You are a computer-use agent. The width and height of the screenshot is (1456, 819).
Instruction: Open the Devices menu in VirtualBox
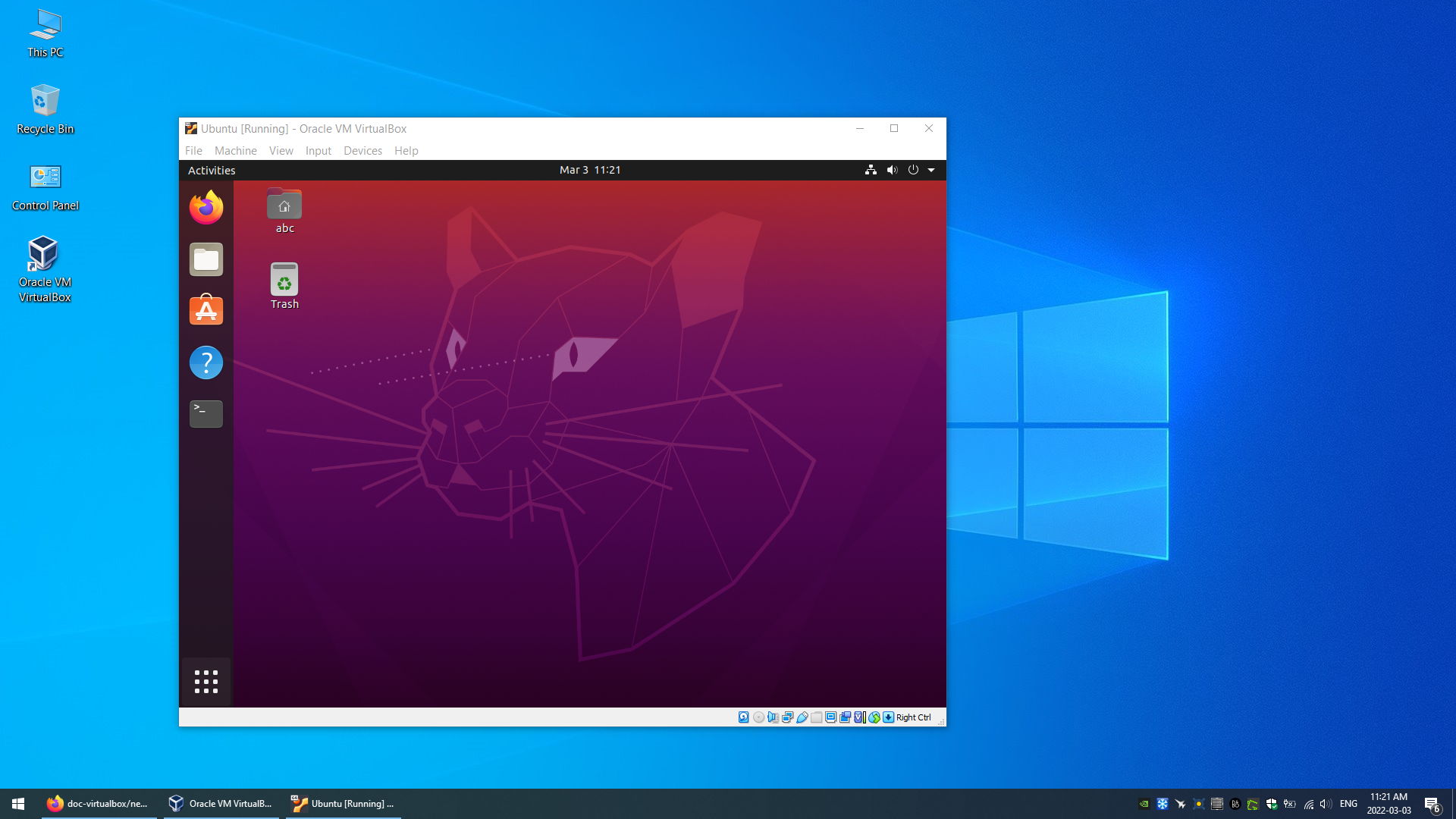(362, 150)
